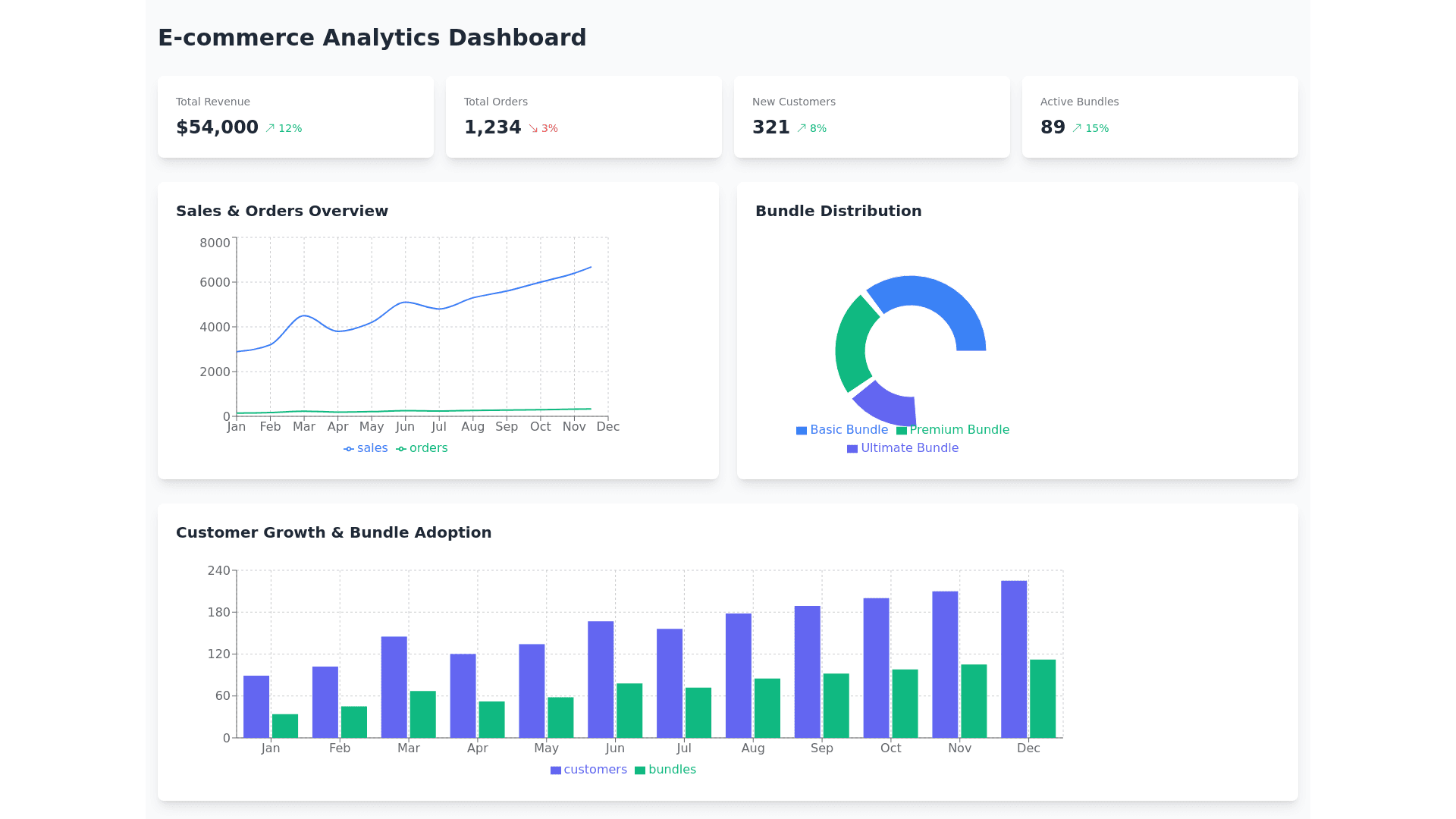Click the December customers purple bar
1456x819 pixels.
tap(1014, 660)
